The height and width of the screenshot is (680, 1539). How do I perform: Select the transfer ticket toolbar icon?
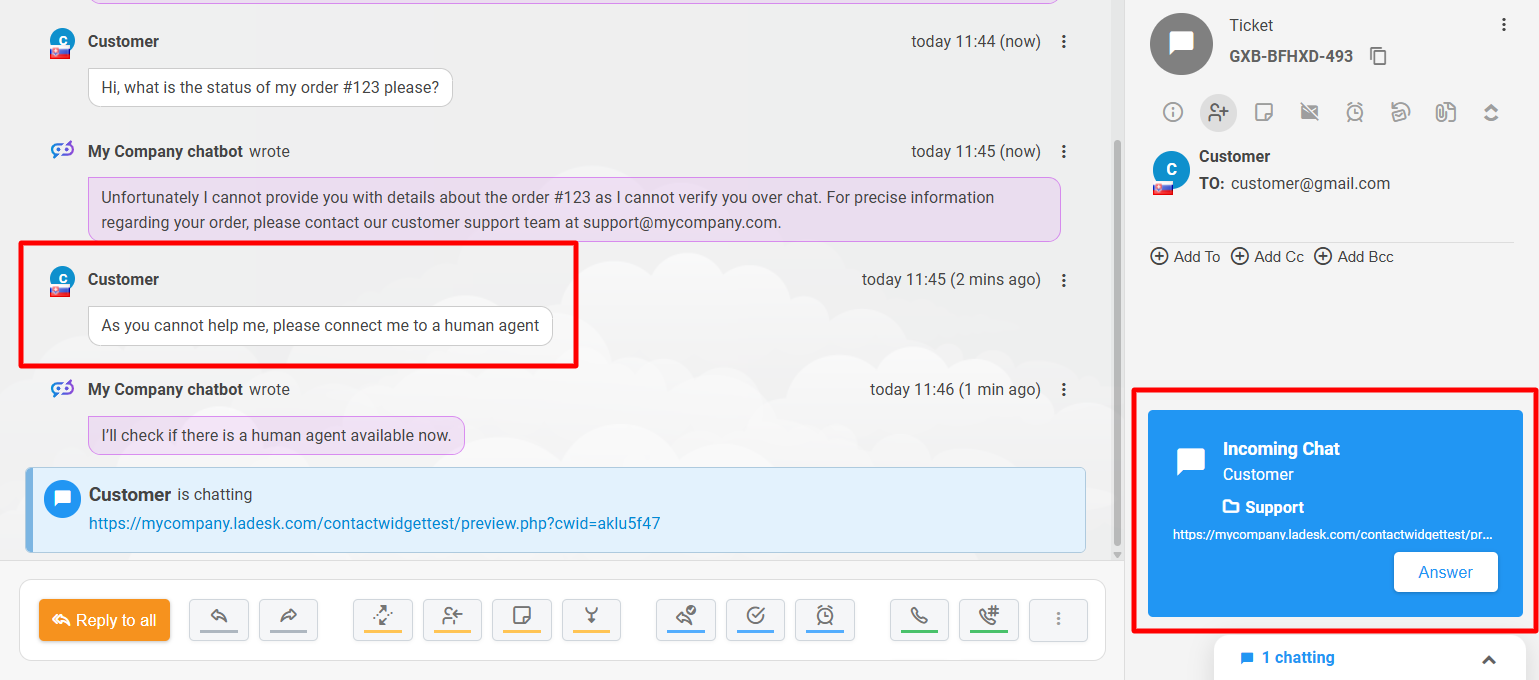[383, 620]
